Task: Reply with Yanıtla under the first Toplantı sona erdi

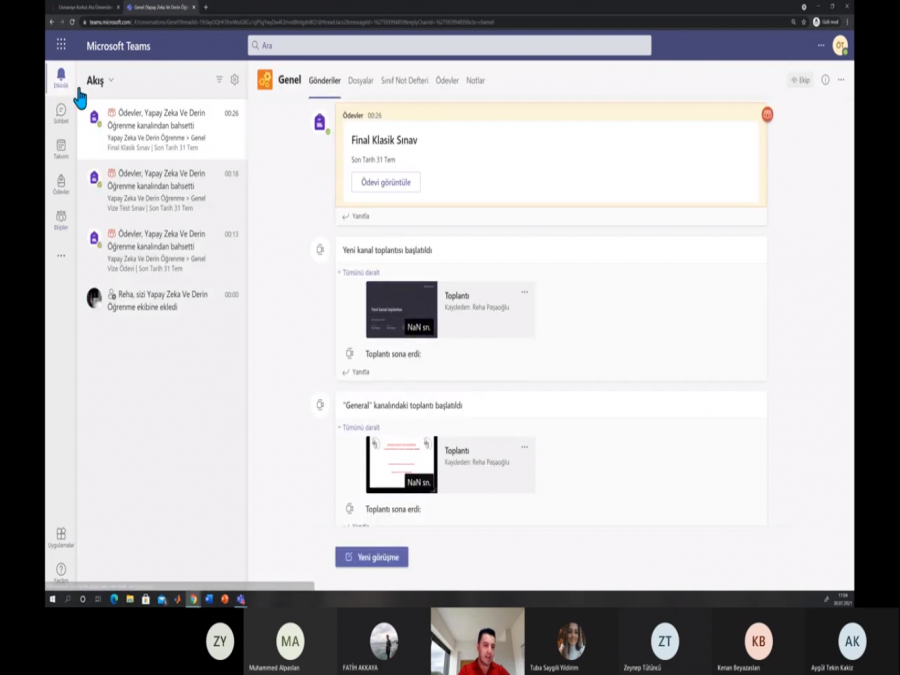Action: click(x=356, y=371)
